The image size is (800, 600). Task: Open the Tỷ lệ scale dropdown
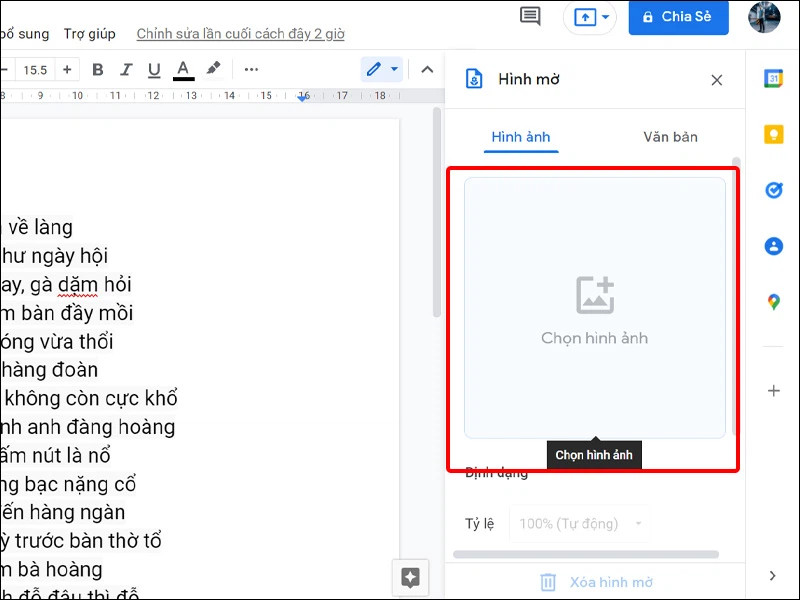click(x=580, y=523)
